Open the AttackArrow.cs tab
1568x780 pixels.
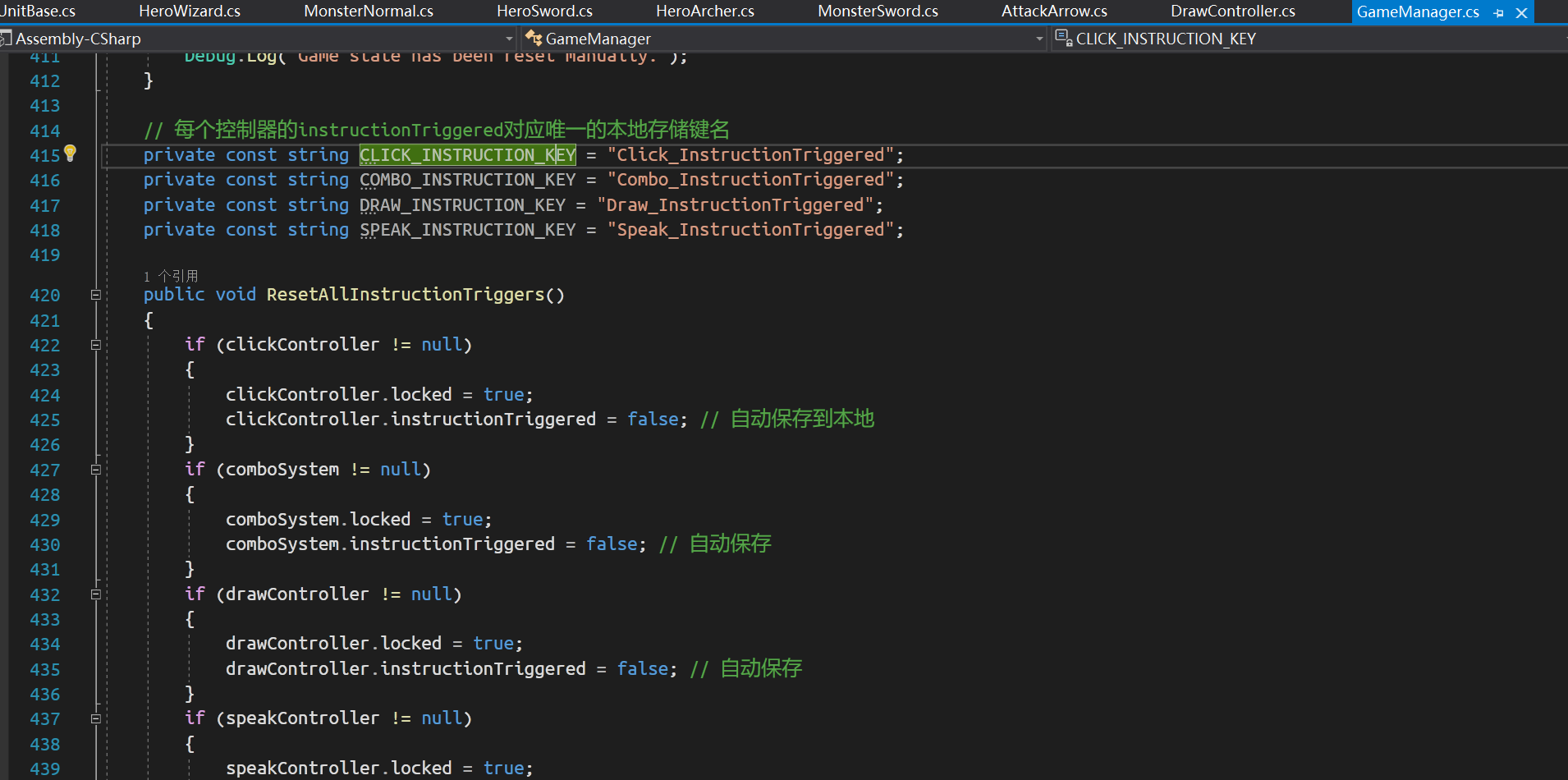[x=1054, y=11]
